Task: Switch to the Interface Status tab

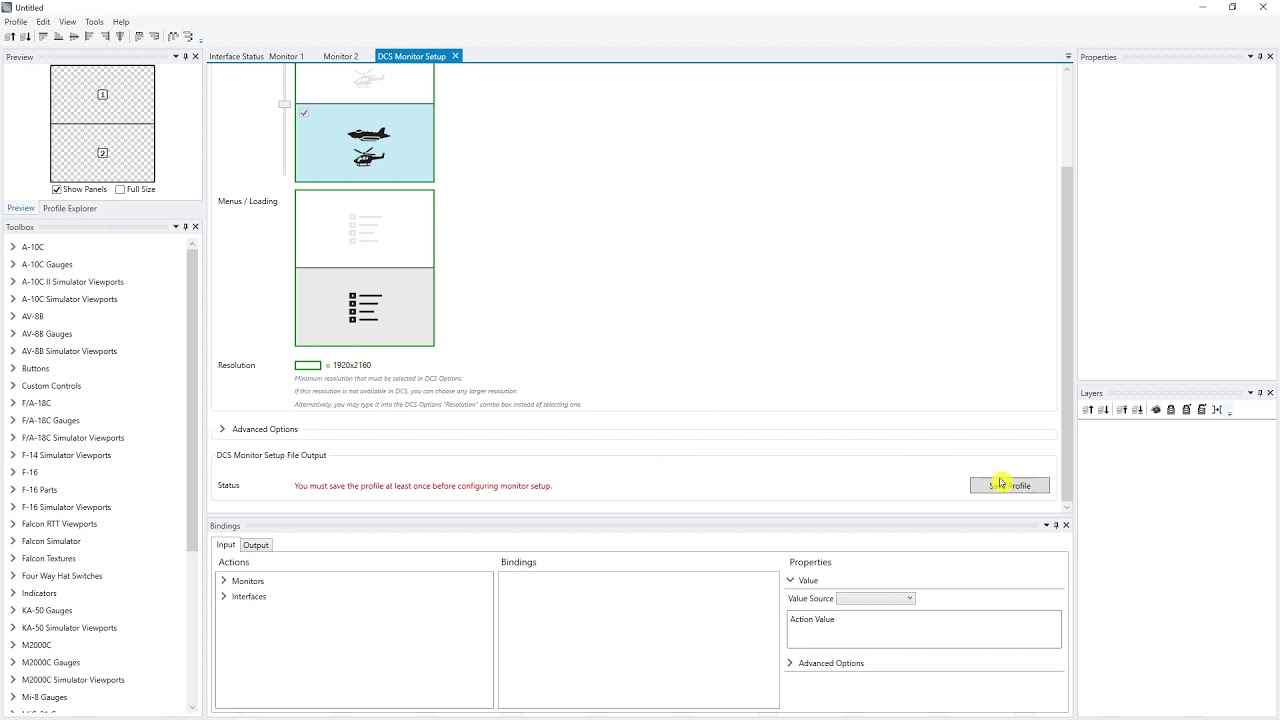Action: 236,56
